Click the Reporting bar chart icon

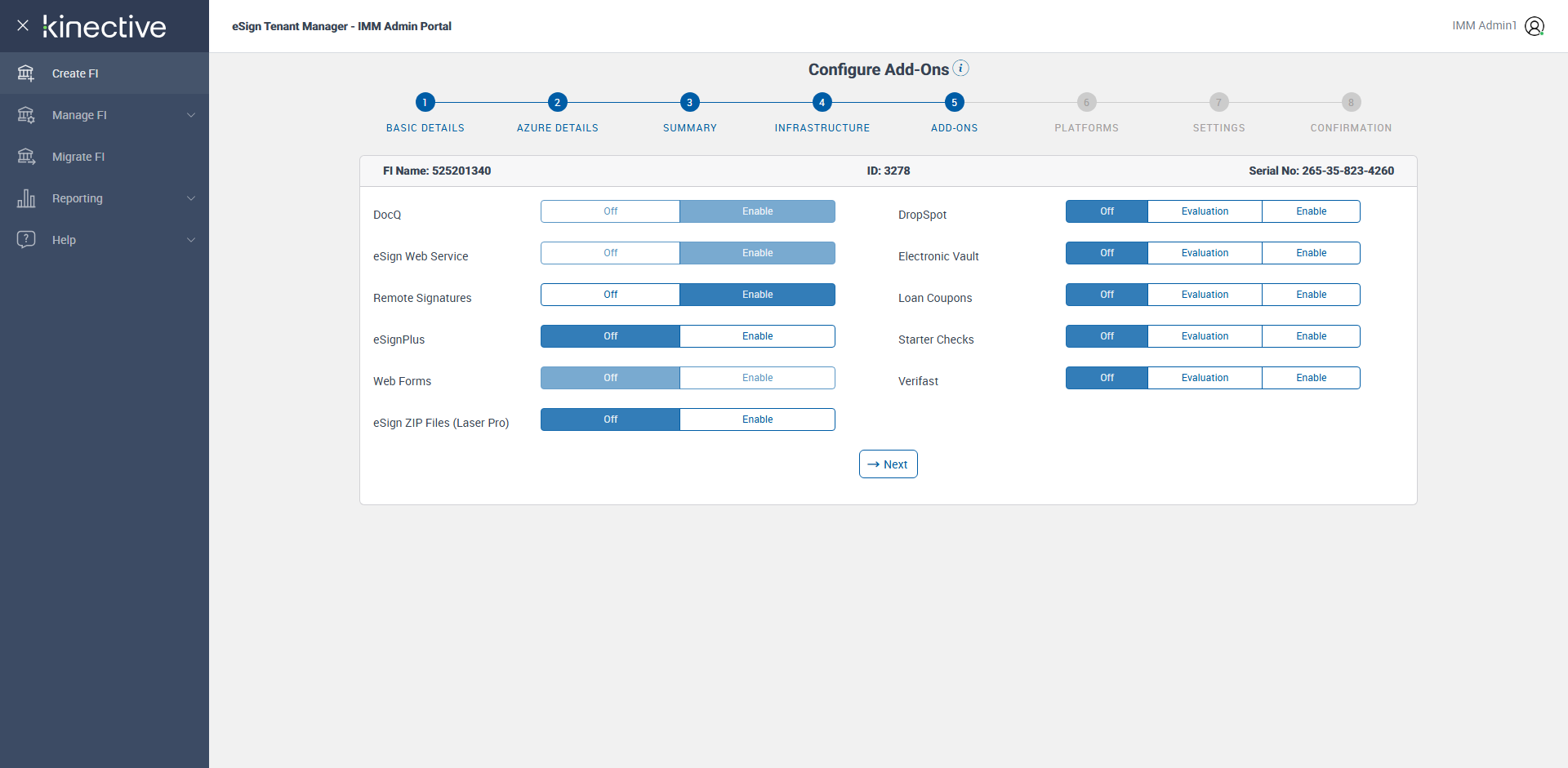(x=26, y=198)
